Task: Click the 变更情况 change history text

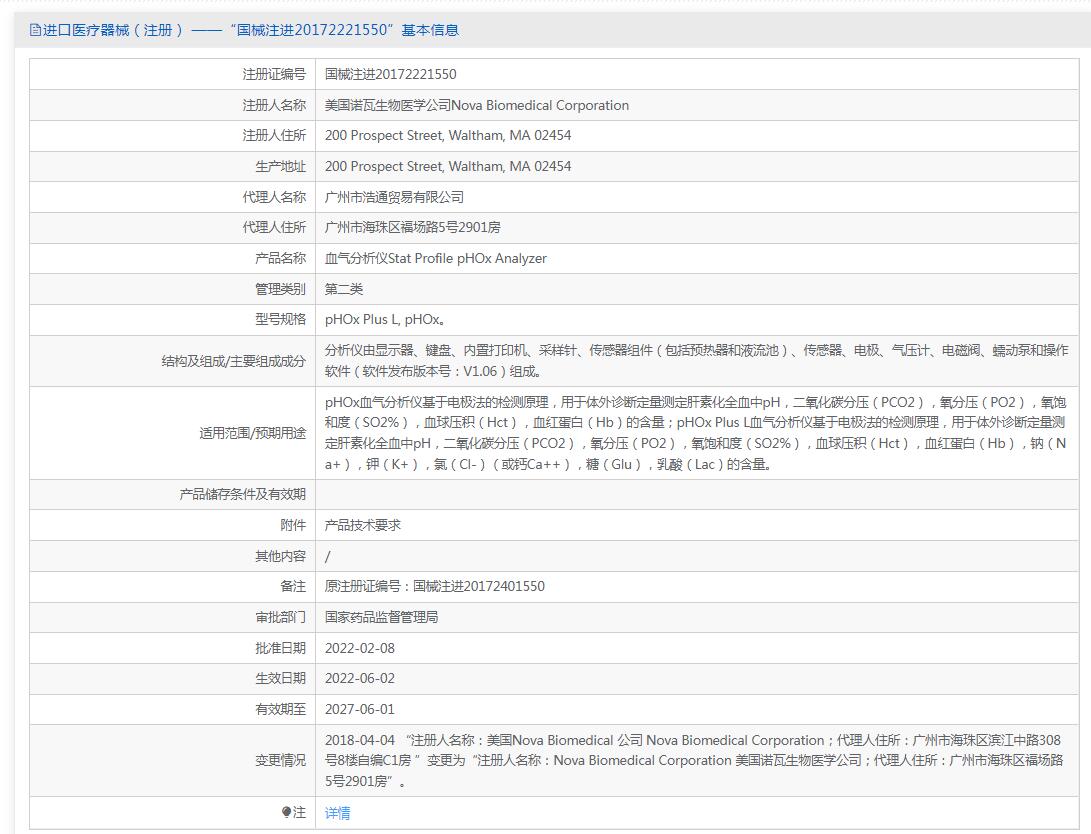Action: 694,760
